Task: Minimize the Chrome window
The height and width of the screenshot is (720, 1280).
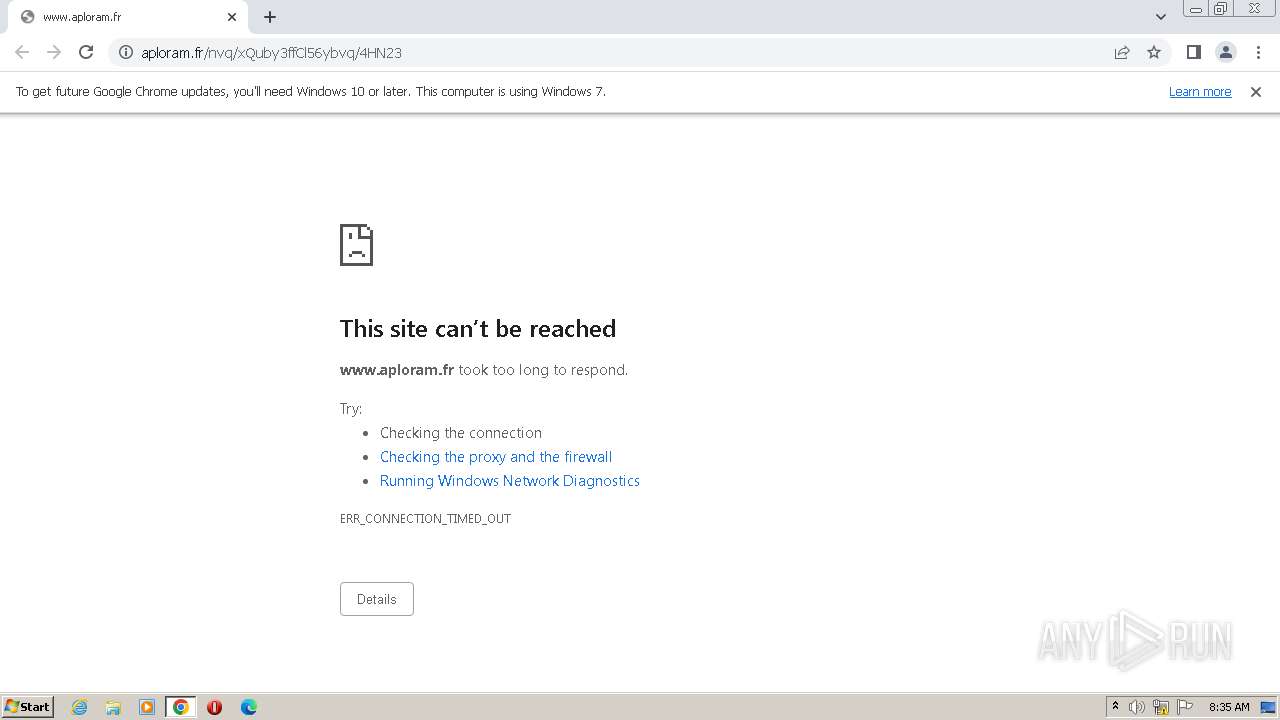Action: (1195, 9)
